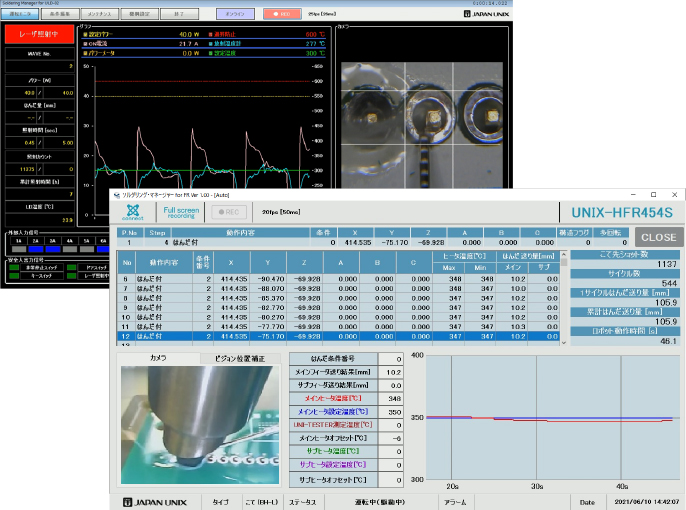Maximize the front soldering manager window
This screenshot has height=510, width=686.
tap(654, 195)
